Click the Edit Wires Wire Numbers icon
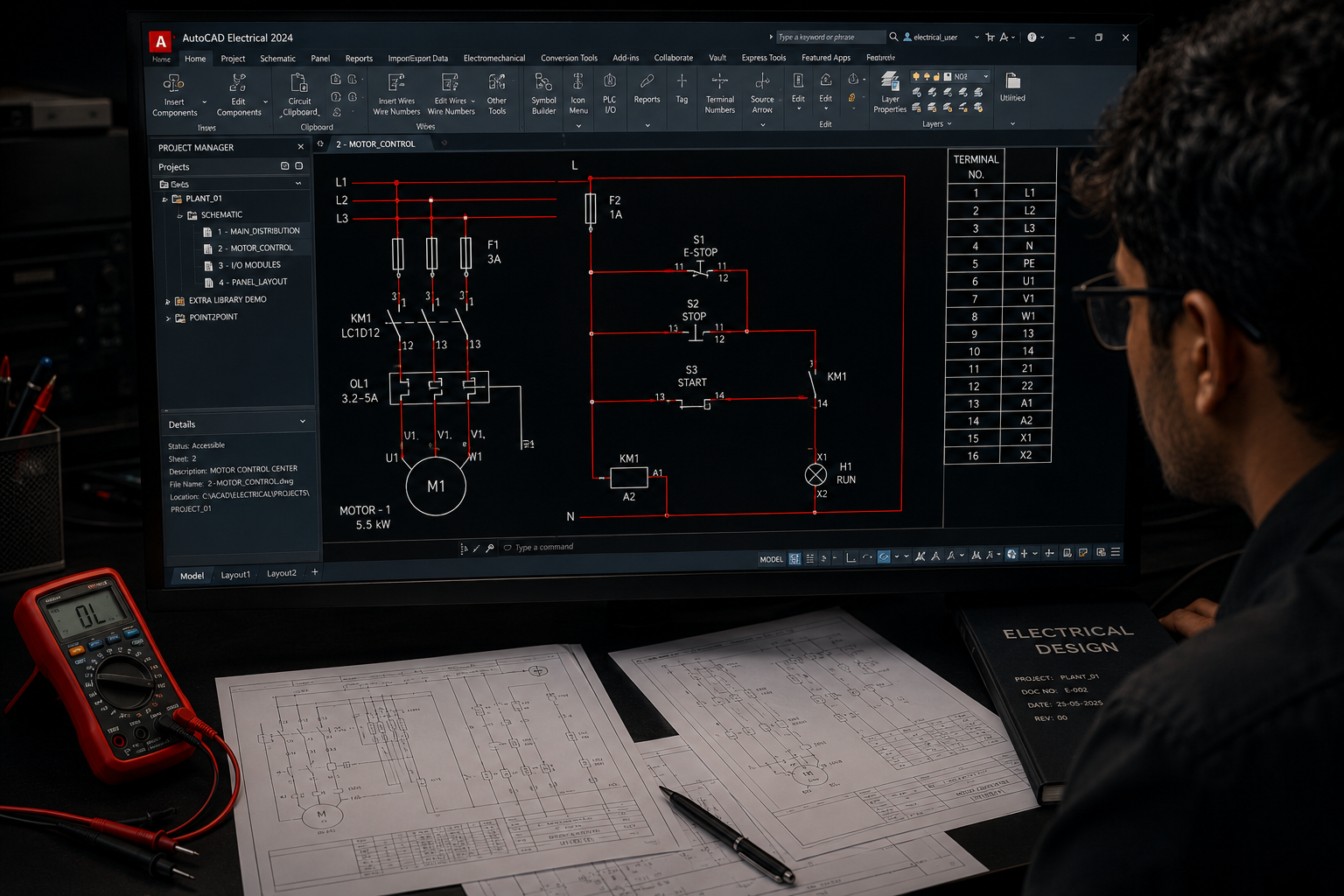1344x896 pixels. (x=451, y=82)
